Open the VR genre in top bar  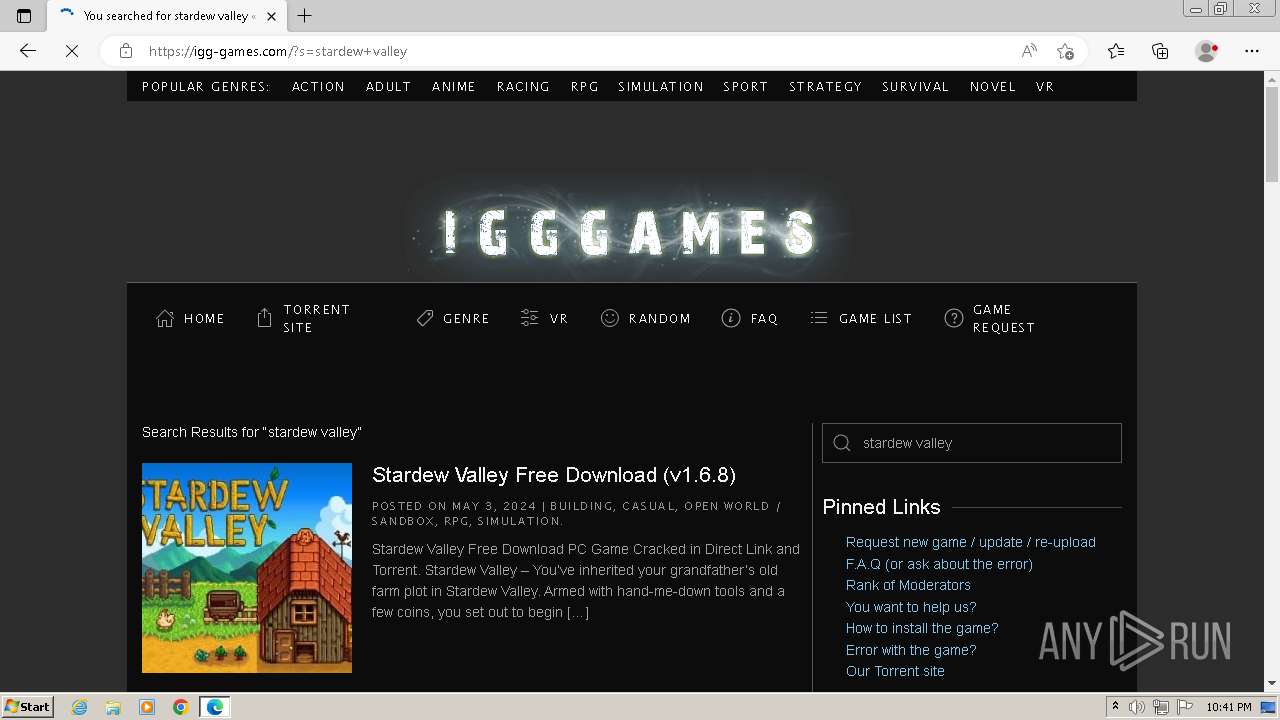[x=1045, y=86]
